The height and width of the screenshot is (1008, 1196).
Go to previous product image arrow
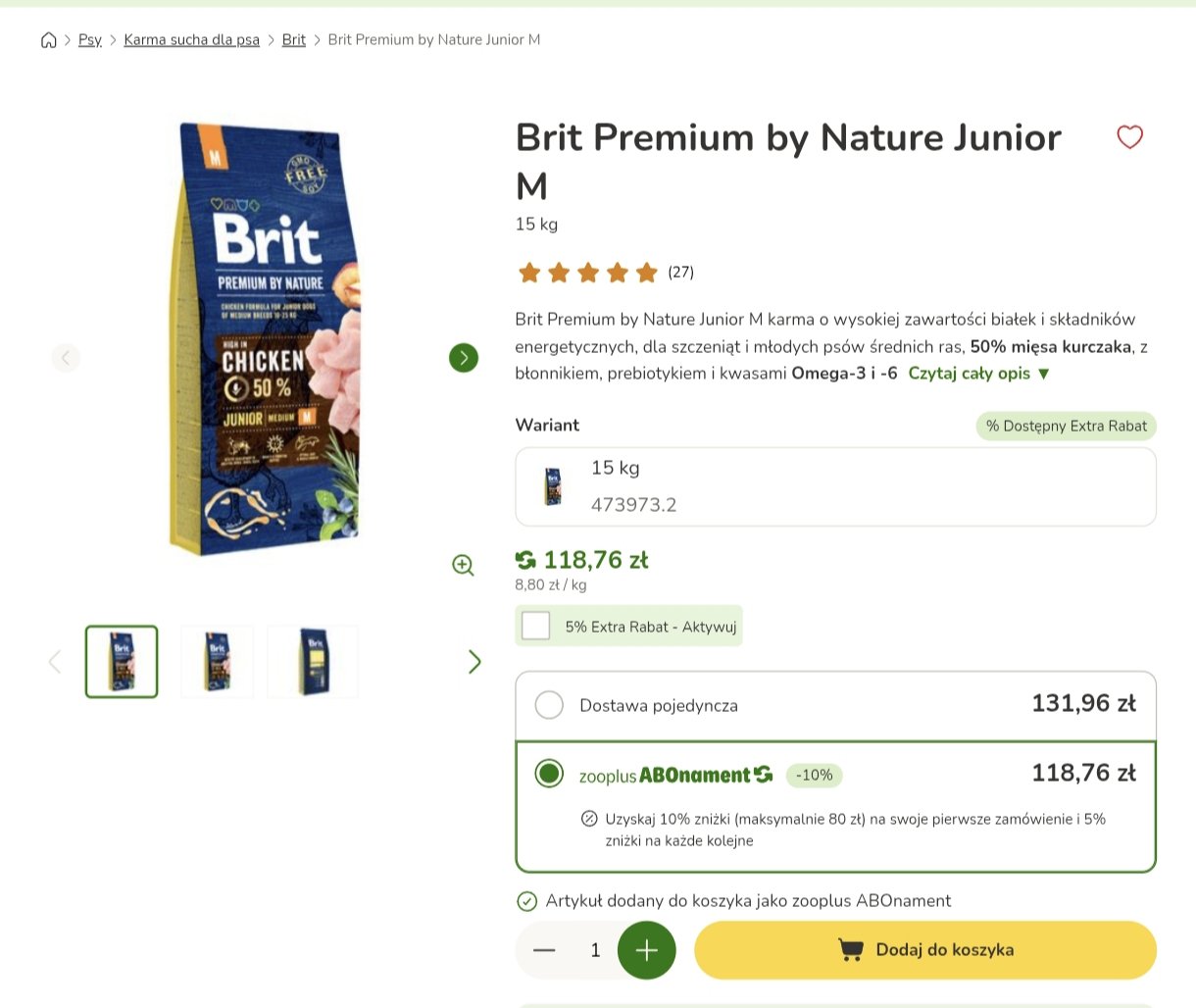66,358
